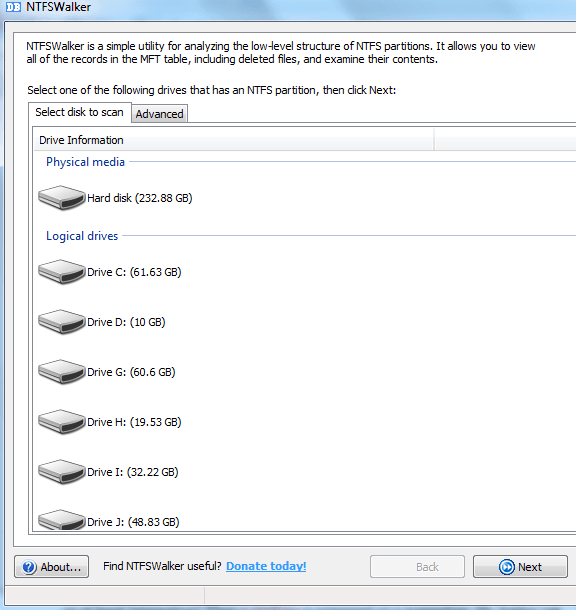The height and width of the screenshot is (610, 576).
Task: Open the Select disk to scan tab
Action: click(79, 112)
